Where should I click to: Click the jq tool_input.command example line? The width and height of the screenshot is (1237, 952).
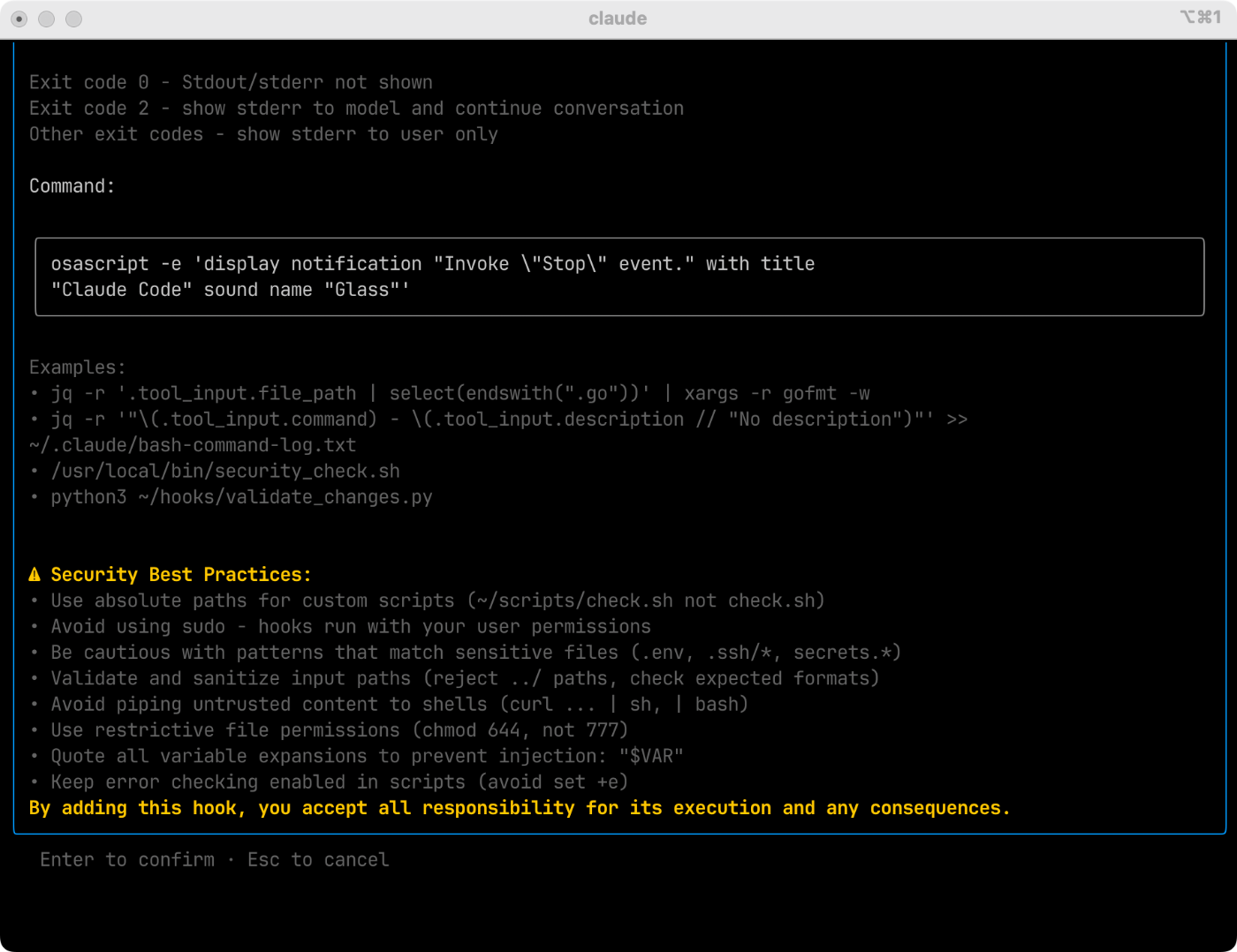click(499, 419)
